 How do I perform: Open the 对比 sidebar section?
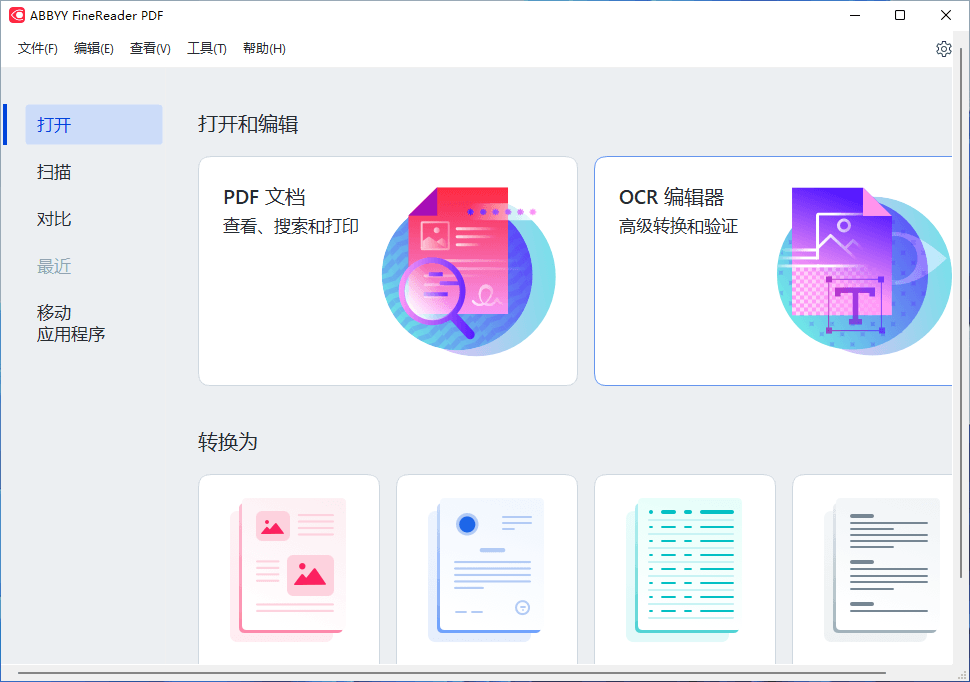click(x=53, y=219)
